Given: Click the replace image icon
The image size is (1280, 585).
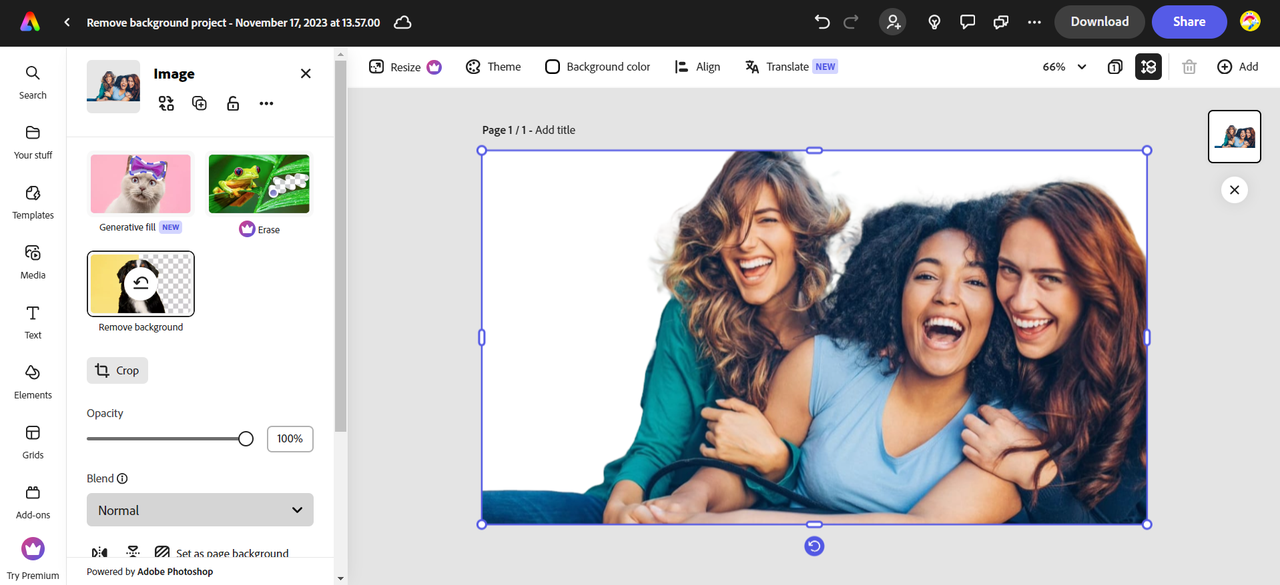Looking at the screenshot, I should click(x=166, y=103).
